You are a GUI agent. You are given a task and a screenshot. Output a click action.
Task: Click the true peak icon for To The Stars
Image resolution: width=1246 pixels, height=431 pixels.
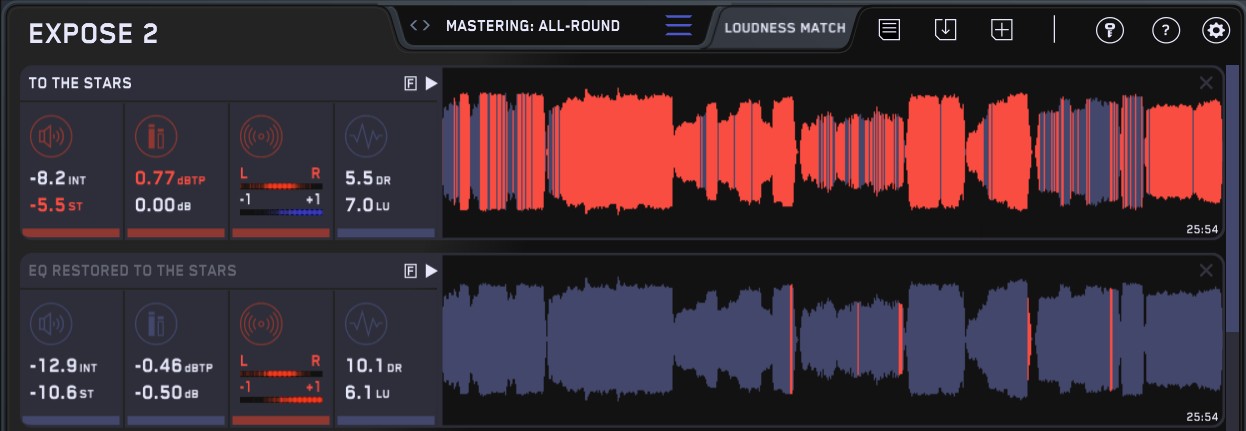tap(156, 135)
